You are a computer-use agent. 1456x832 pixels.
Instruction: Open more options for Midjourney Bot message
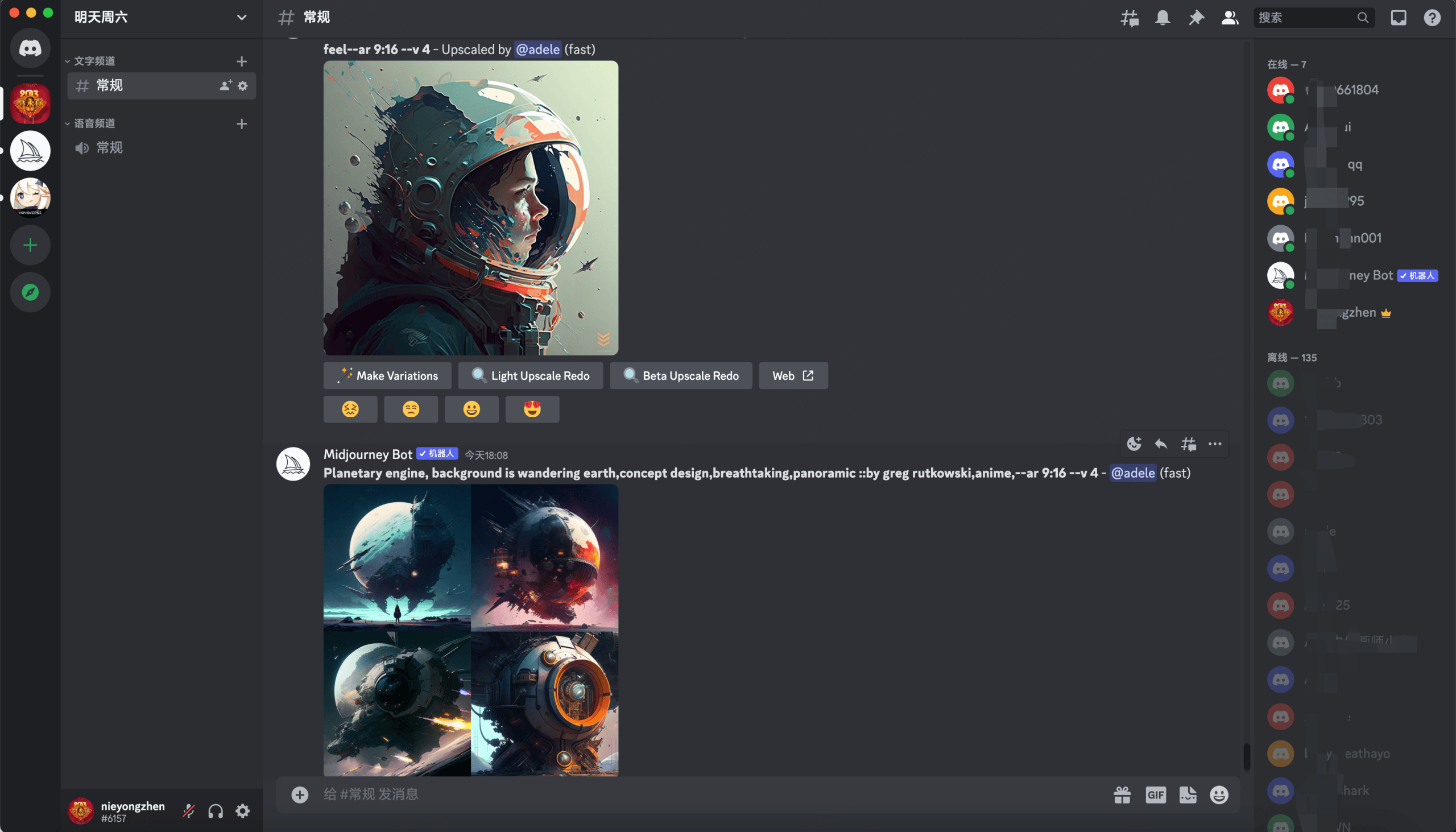coord(1215,444)
